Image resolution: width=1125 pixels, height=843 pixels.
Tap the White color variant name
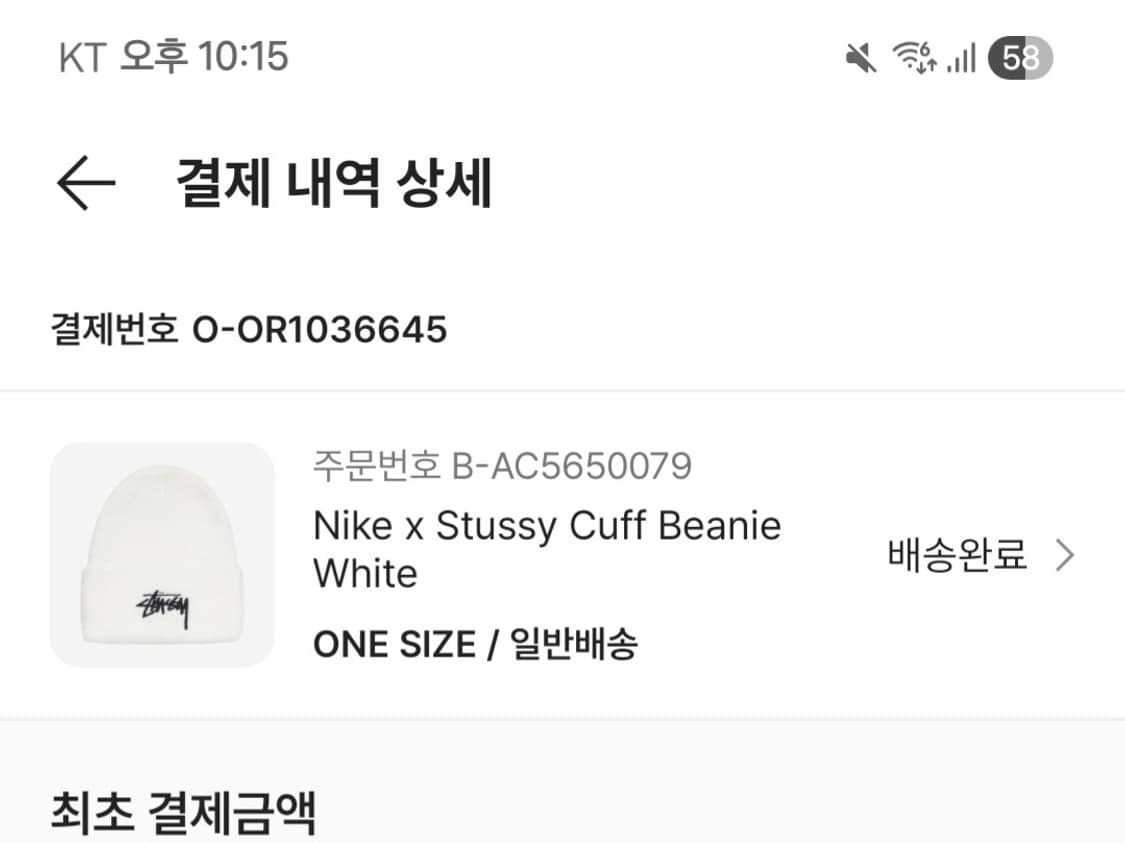tap(365, 574)
